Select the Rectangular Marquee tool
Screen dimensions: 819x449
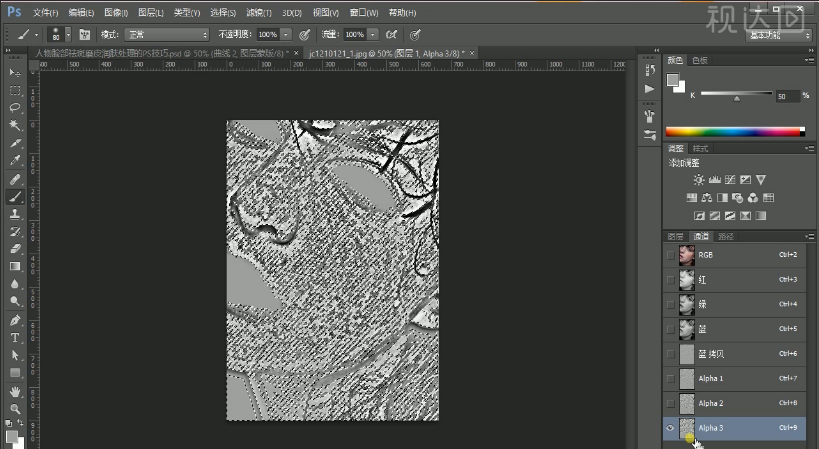pos(15,90)
